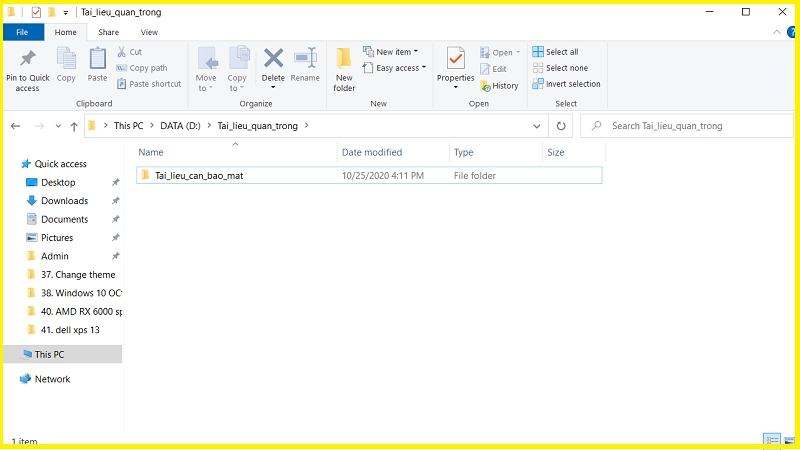Select This PC in sidebar
Screen dimensions: 800x450
coord(62,354)
